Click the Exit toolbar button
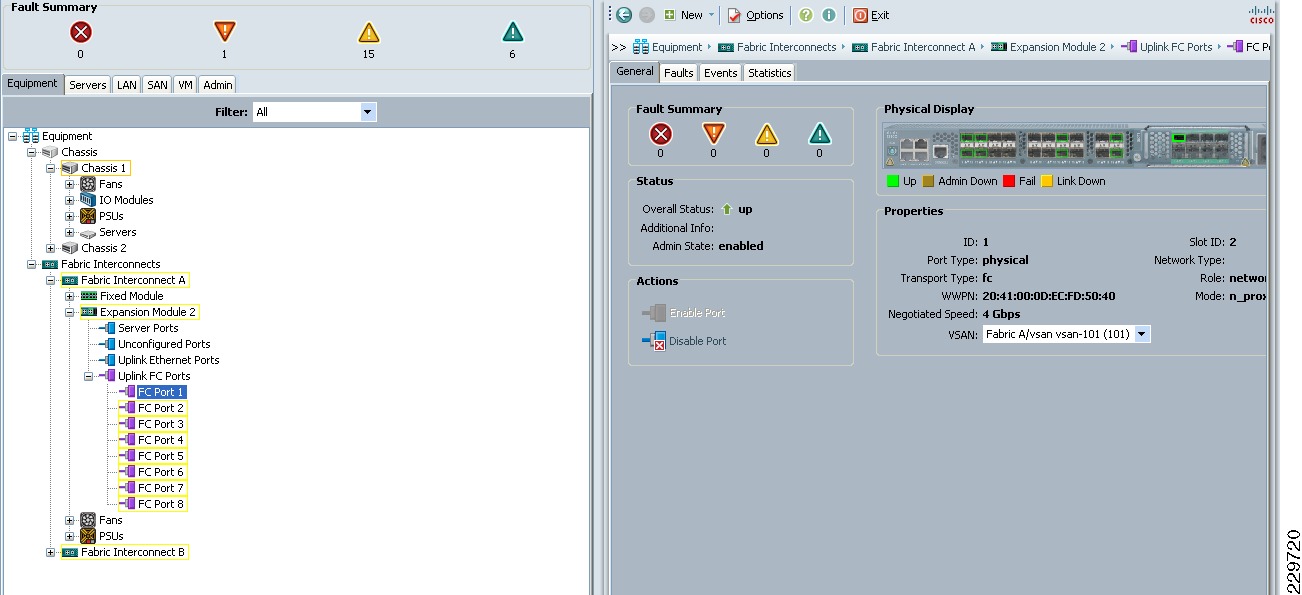Viewport: 1302px width, 595px height. coord(871,15)
